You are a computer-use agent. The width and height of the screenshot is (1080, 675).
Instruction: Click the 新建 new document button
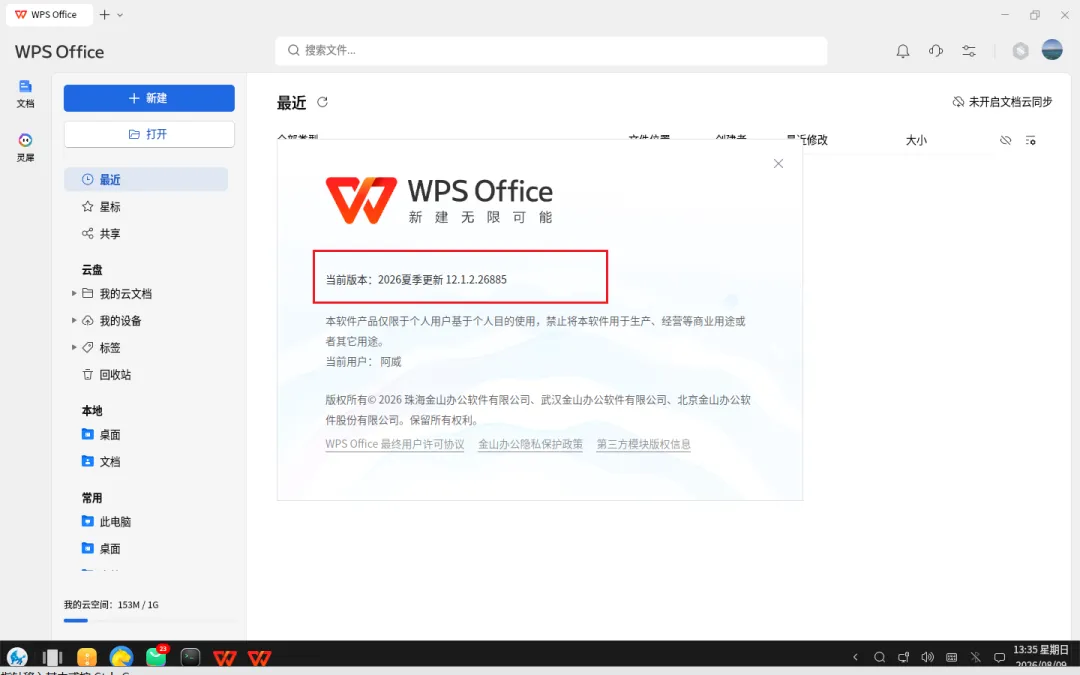pos(149,98)
